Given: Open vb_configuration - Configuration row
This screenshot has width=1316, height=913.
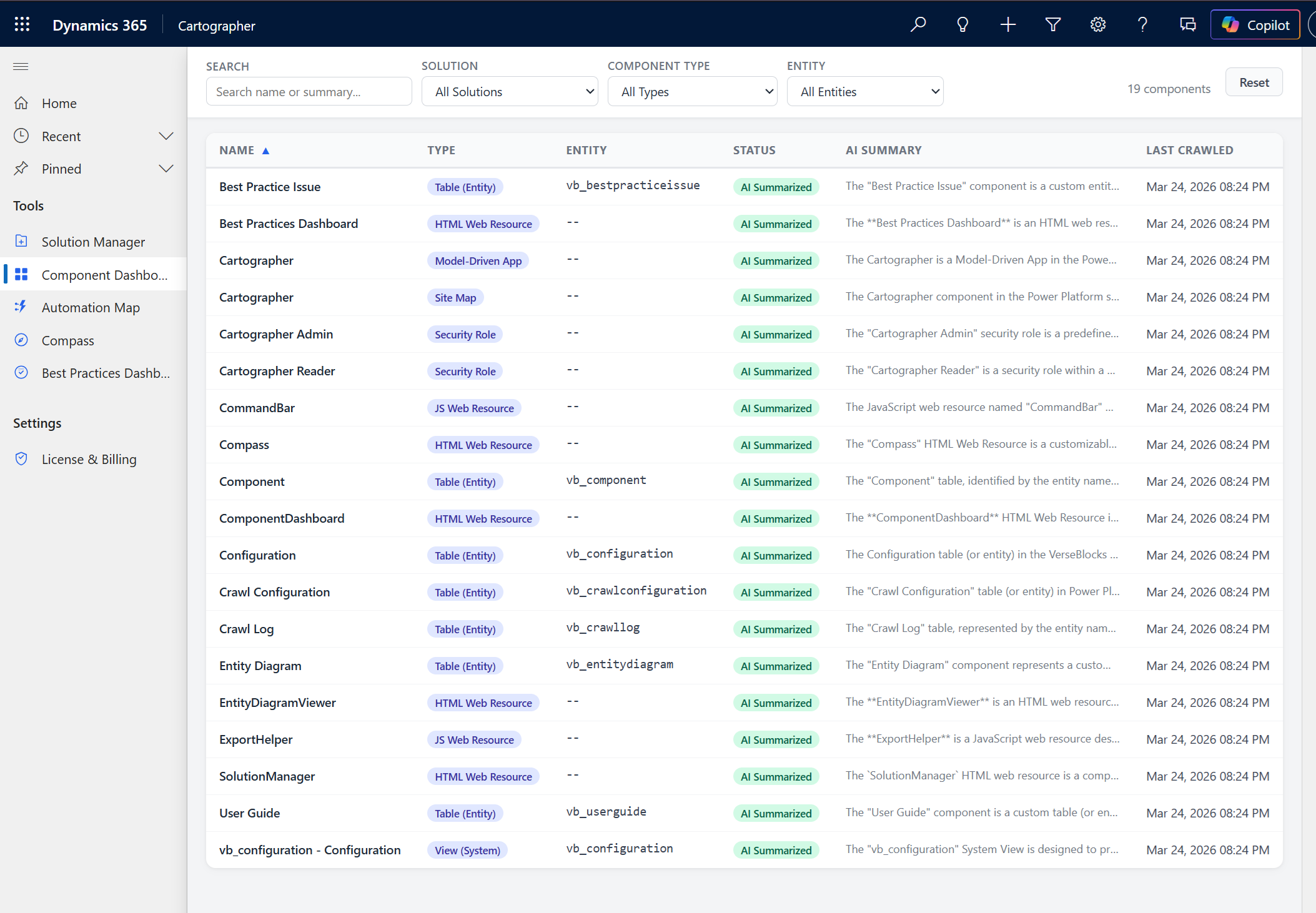Looking at the screenshot, I should pos(744,850).
